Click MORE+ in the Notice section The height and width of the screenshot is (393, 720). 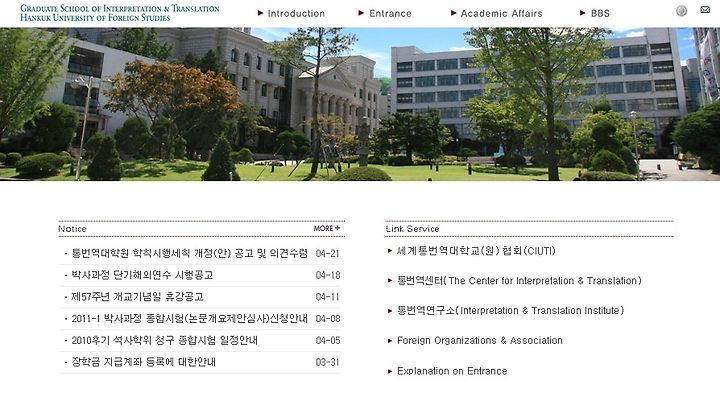click(x=327, y=228)
